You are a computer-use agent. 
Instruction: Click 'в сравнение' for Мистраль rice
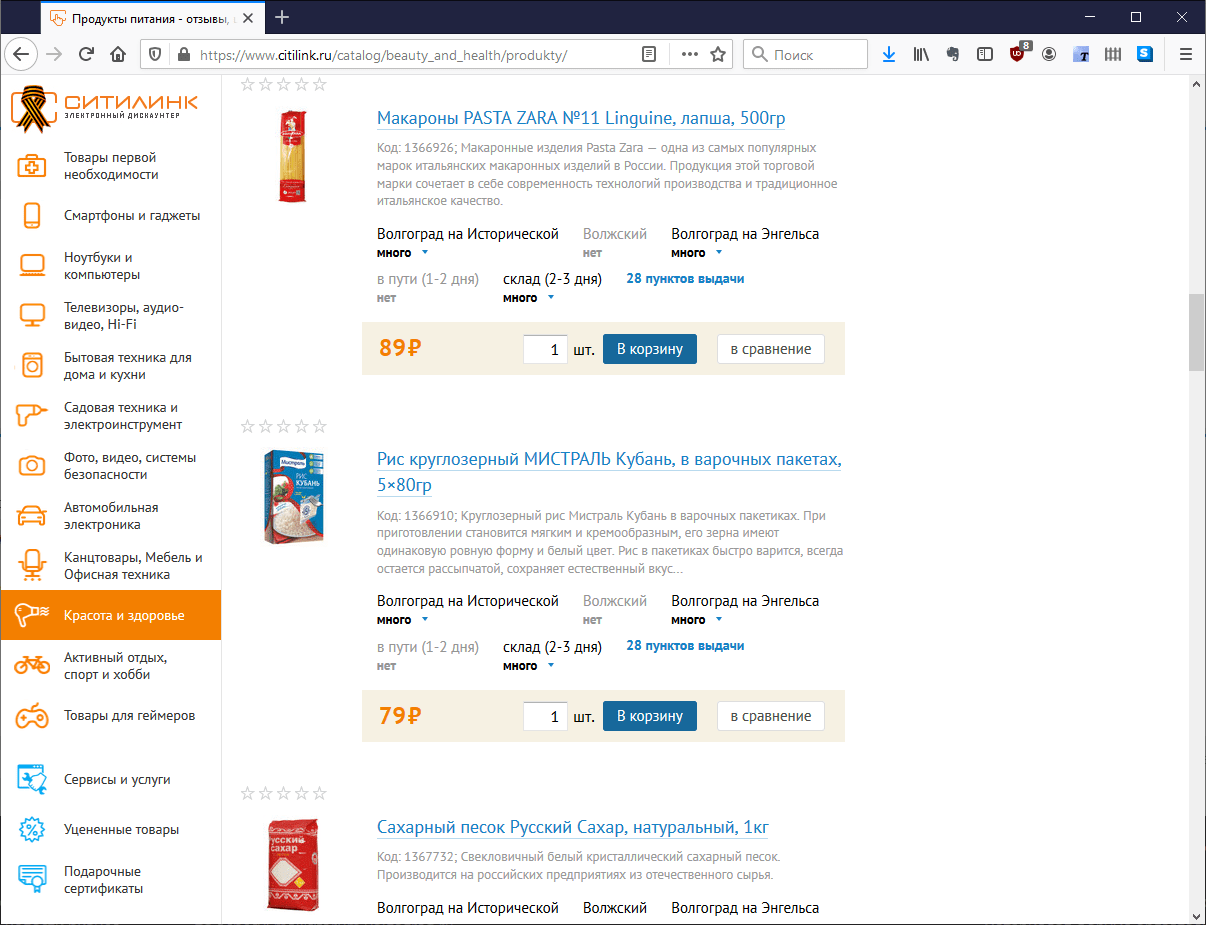(771, 716)
